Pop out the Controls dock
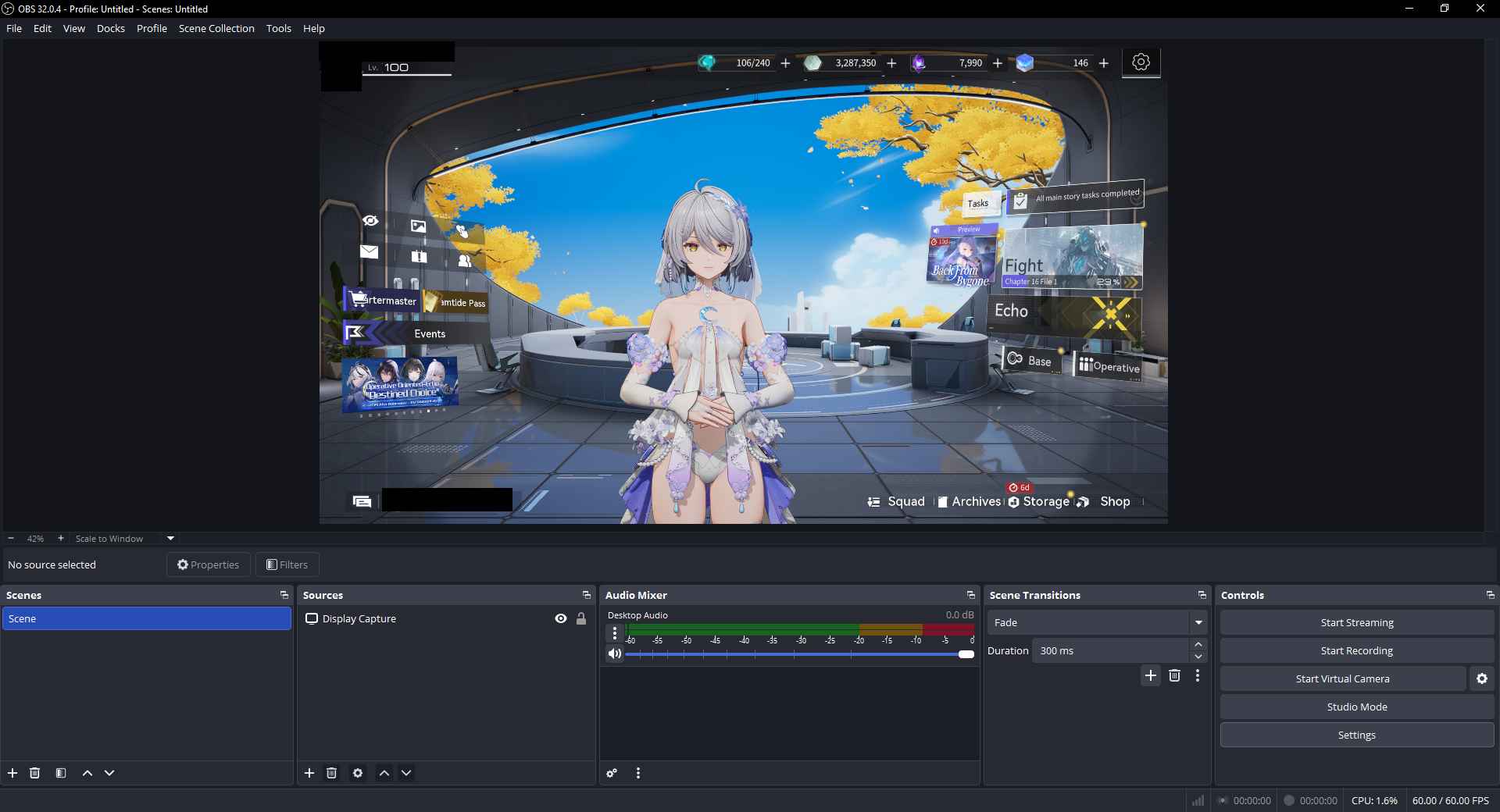This screenshot has height=812, width=1500. 1490,595
